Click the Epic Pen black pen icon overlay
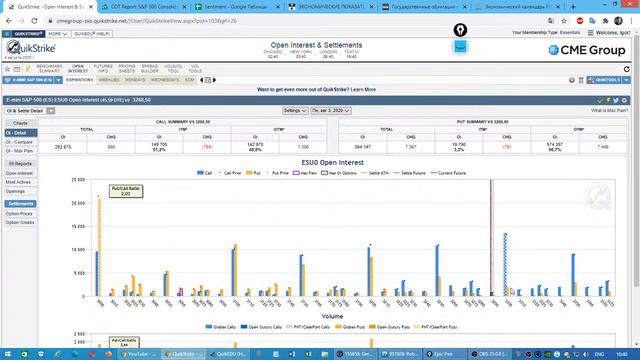 coord(460,30)
